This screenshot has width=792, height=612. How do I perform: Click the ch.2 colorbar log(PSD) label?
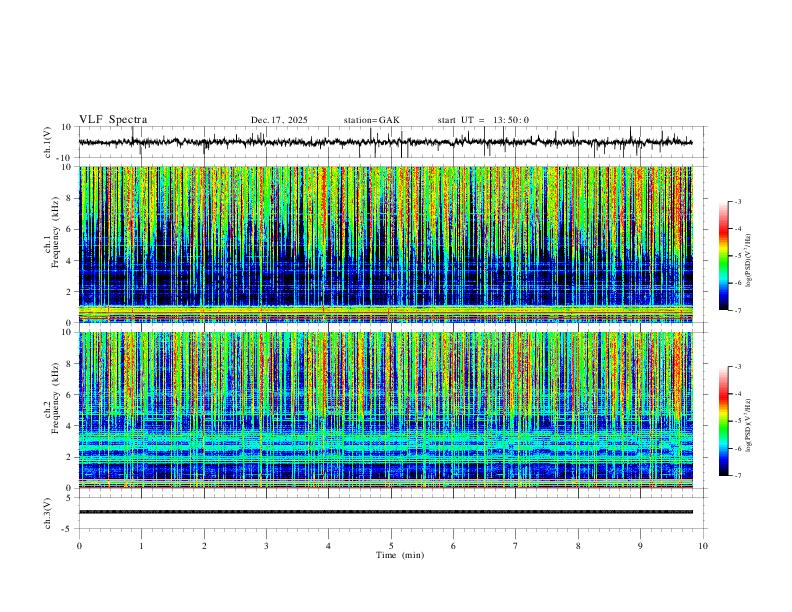749,425
